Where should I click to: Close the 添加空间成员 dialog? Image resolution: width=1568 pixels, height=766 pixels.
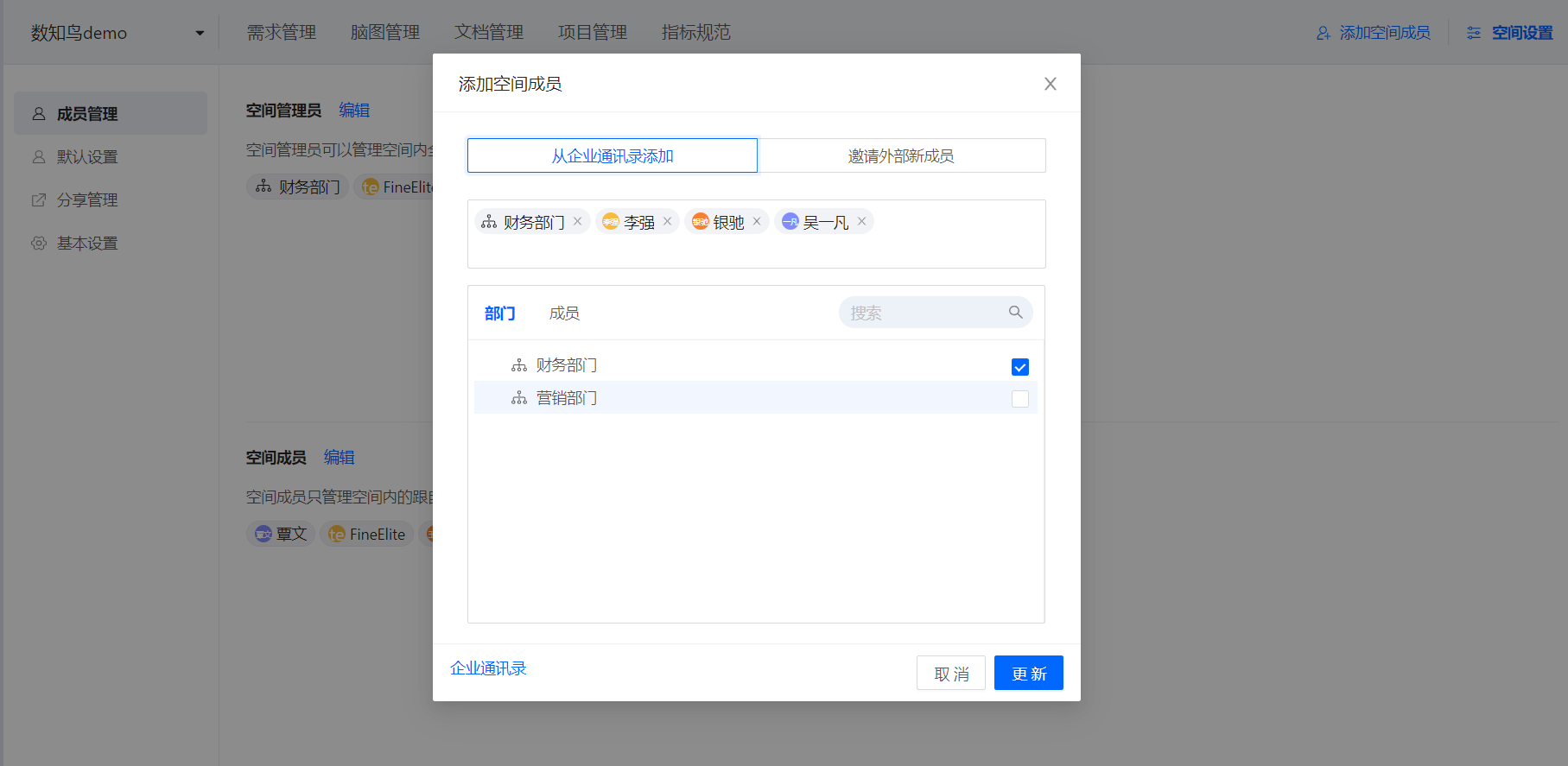click(x=1051, y=84)
